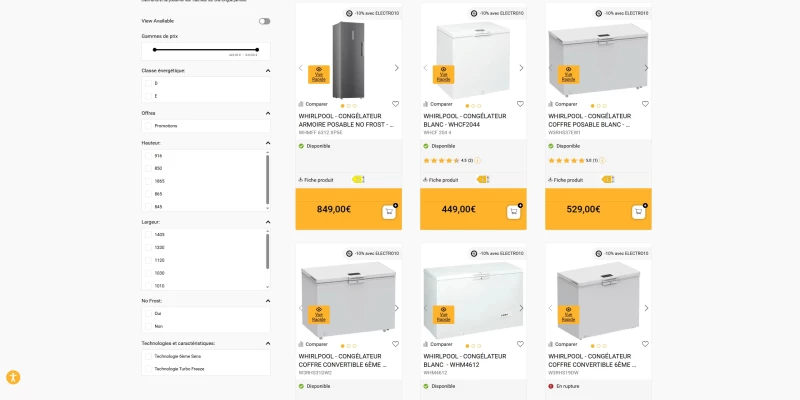The height and width of the screenshot is (400, 800).
Task: Show next image of WHCF2044 freezer
Action: pos(521,68)
